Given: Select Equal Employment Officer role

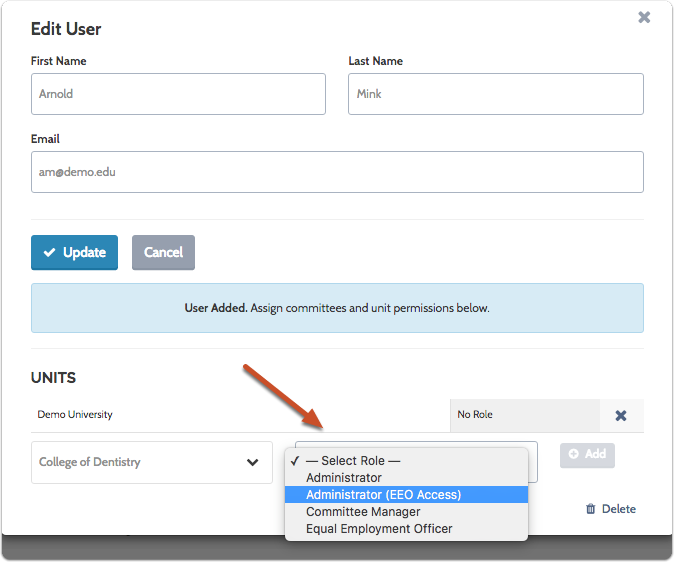Looking at the screenshot, I should pos(406,528).
